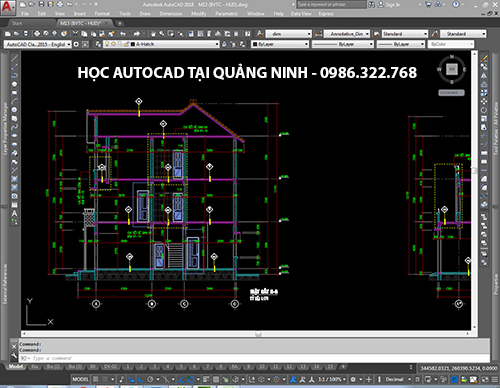Switch to the DV-02 layout tab
500x388 pixels.
[110, 367]
